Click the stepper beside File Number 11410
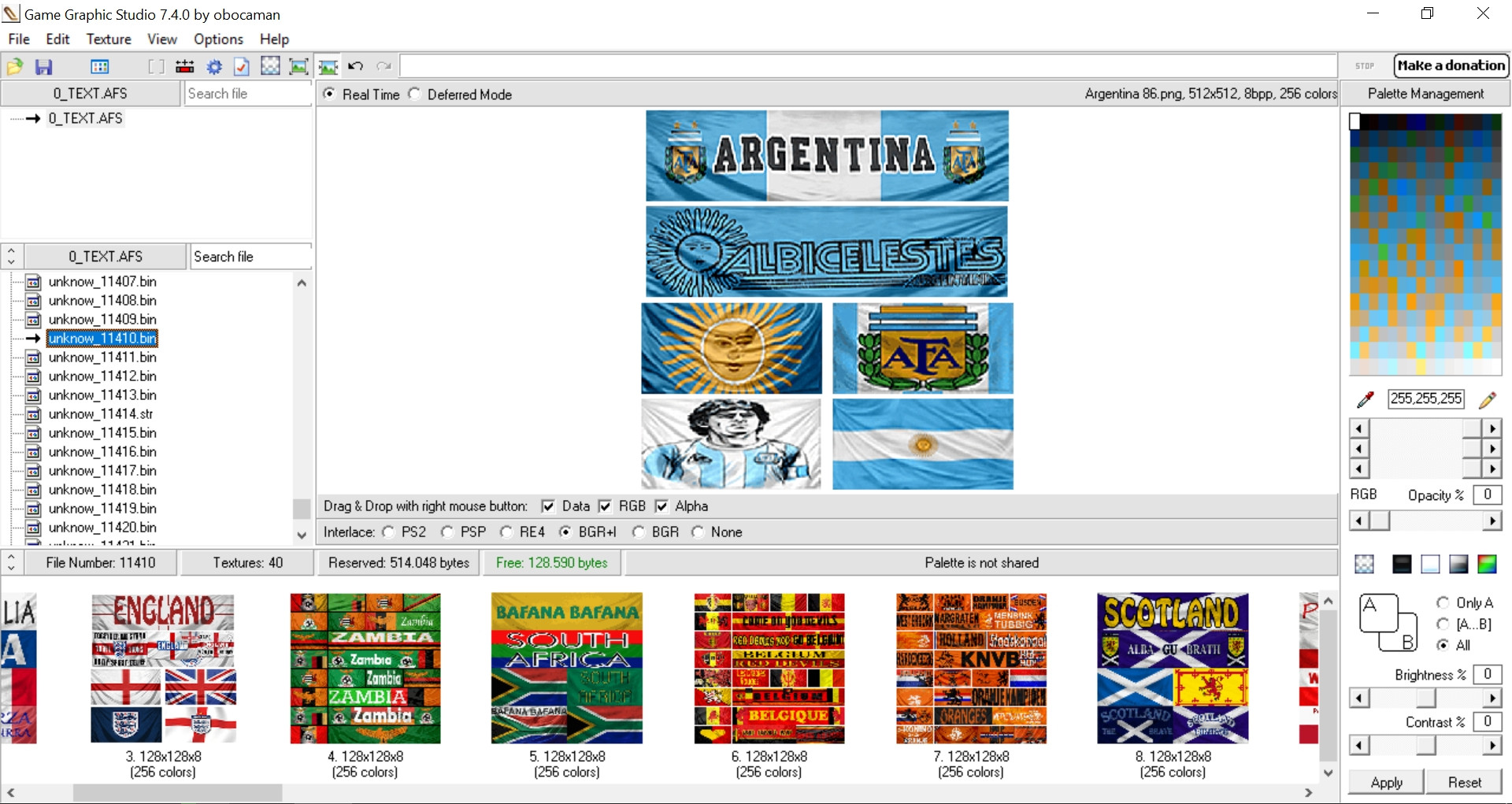The height and width of the screenshot is (804, 1512). point(11,563)
